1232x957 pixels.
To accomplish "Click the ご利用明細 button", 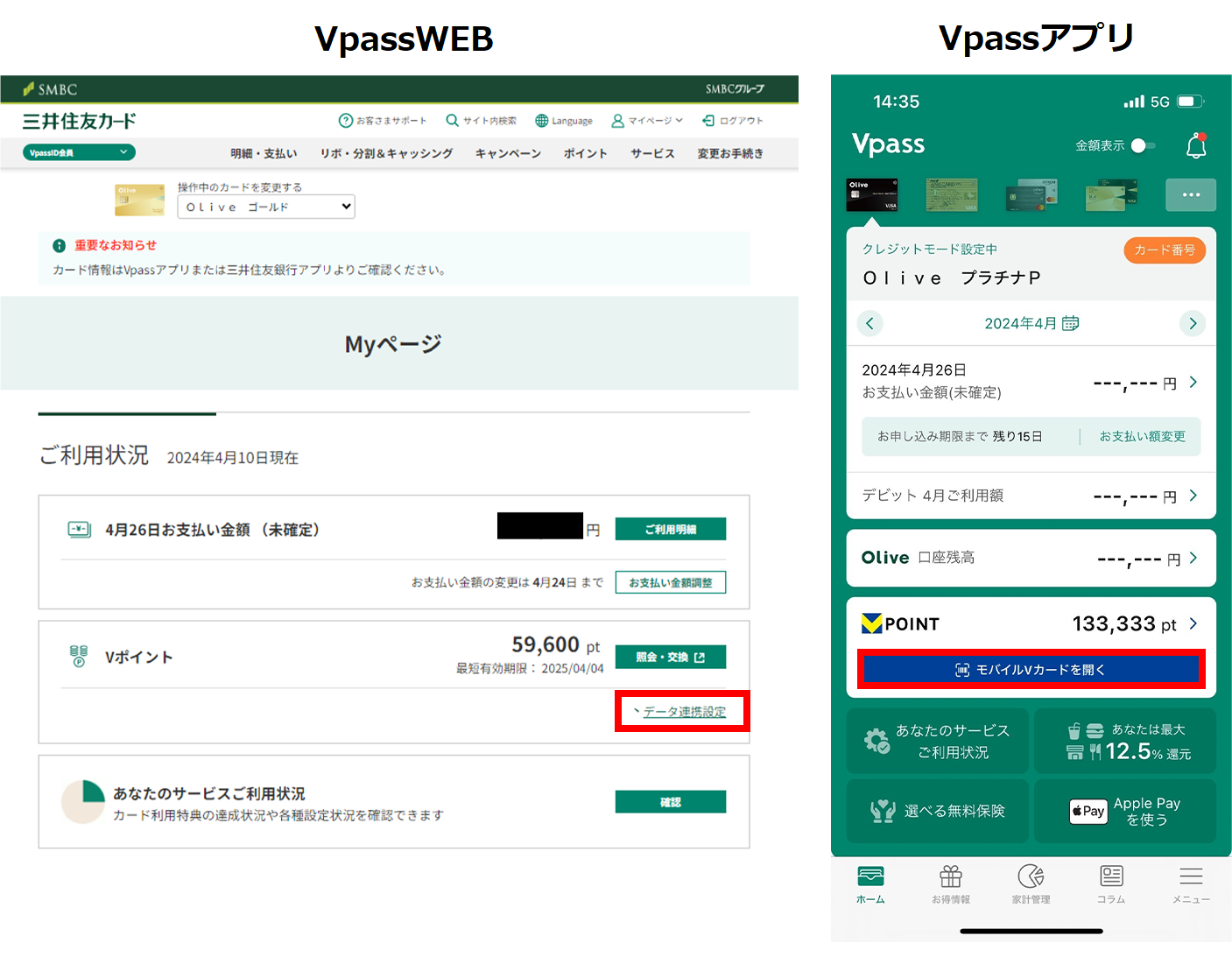I will pos(671,529).
